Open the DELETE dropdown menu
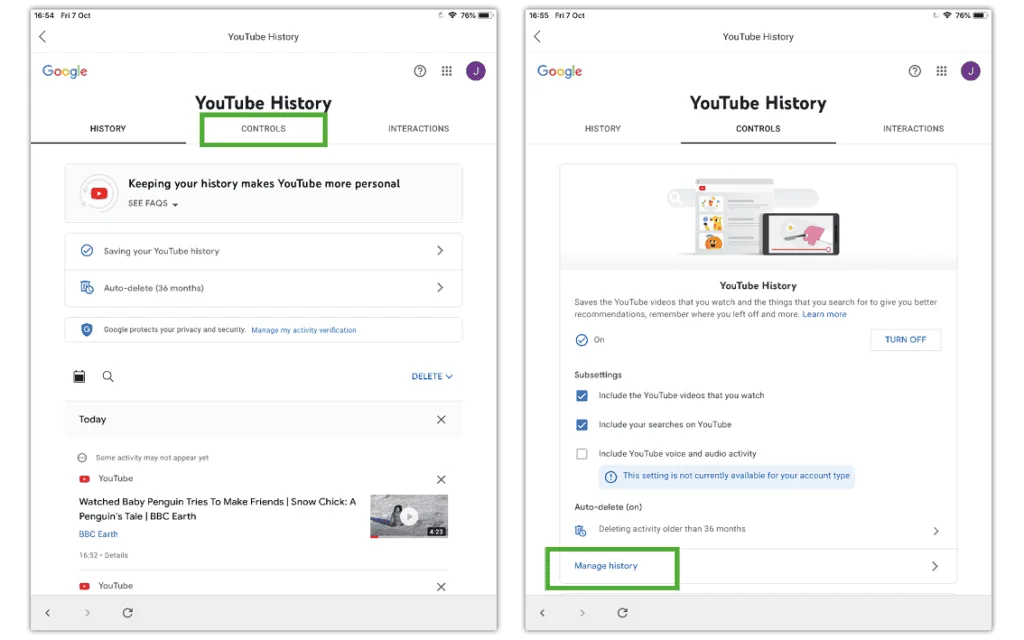 432,376
